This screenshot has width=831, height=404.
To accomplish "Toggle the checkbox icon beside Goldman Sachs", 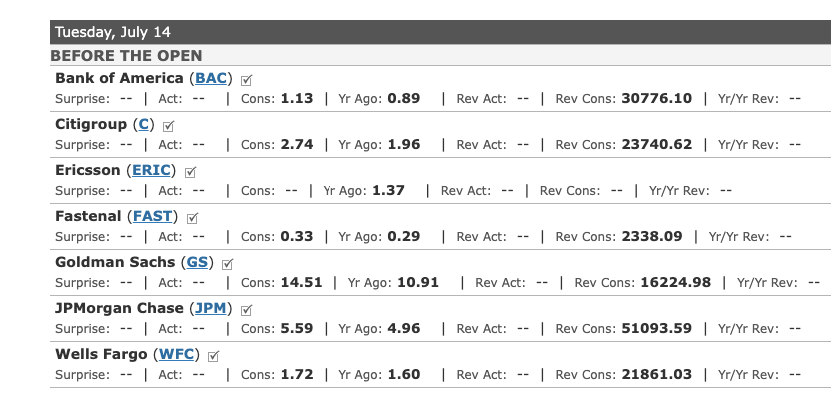I will [x=227, y=264].
